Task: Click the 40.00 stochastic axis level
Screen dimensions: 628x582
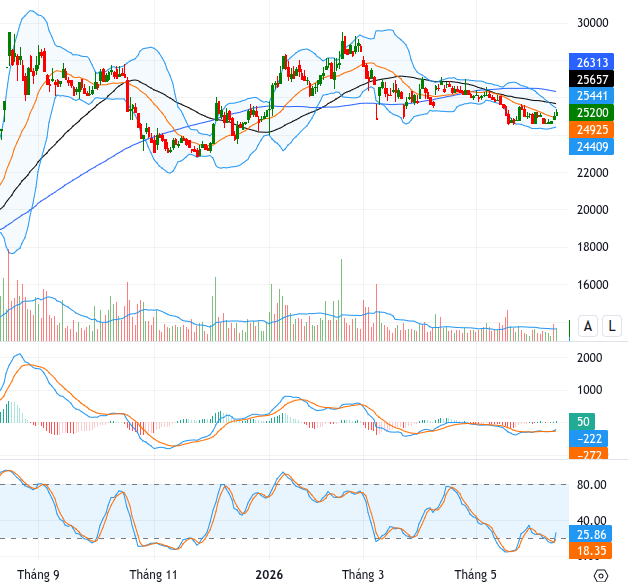Action: [592, 520]
